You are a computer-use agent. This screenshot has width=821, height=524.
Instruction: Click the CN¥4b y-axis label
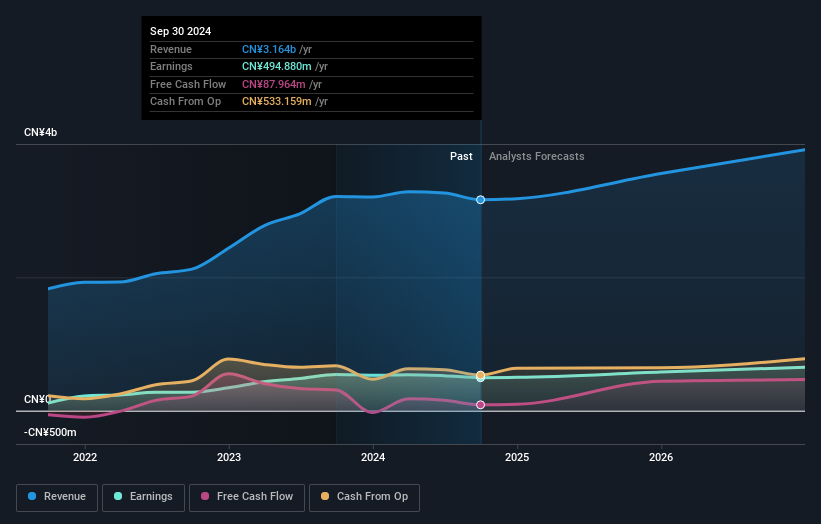click(40, 132)
